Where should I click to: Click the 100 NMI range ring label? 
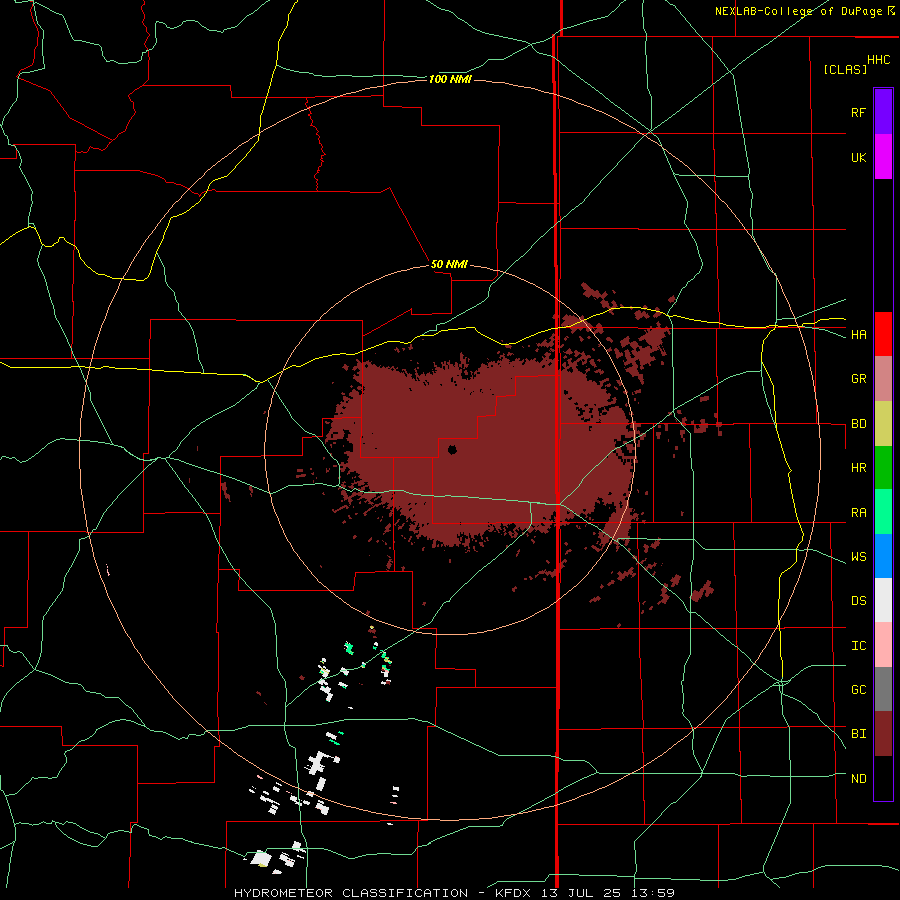(450, 79)
